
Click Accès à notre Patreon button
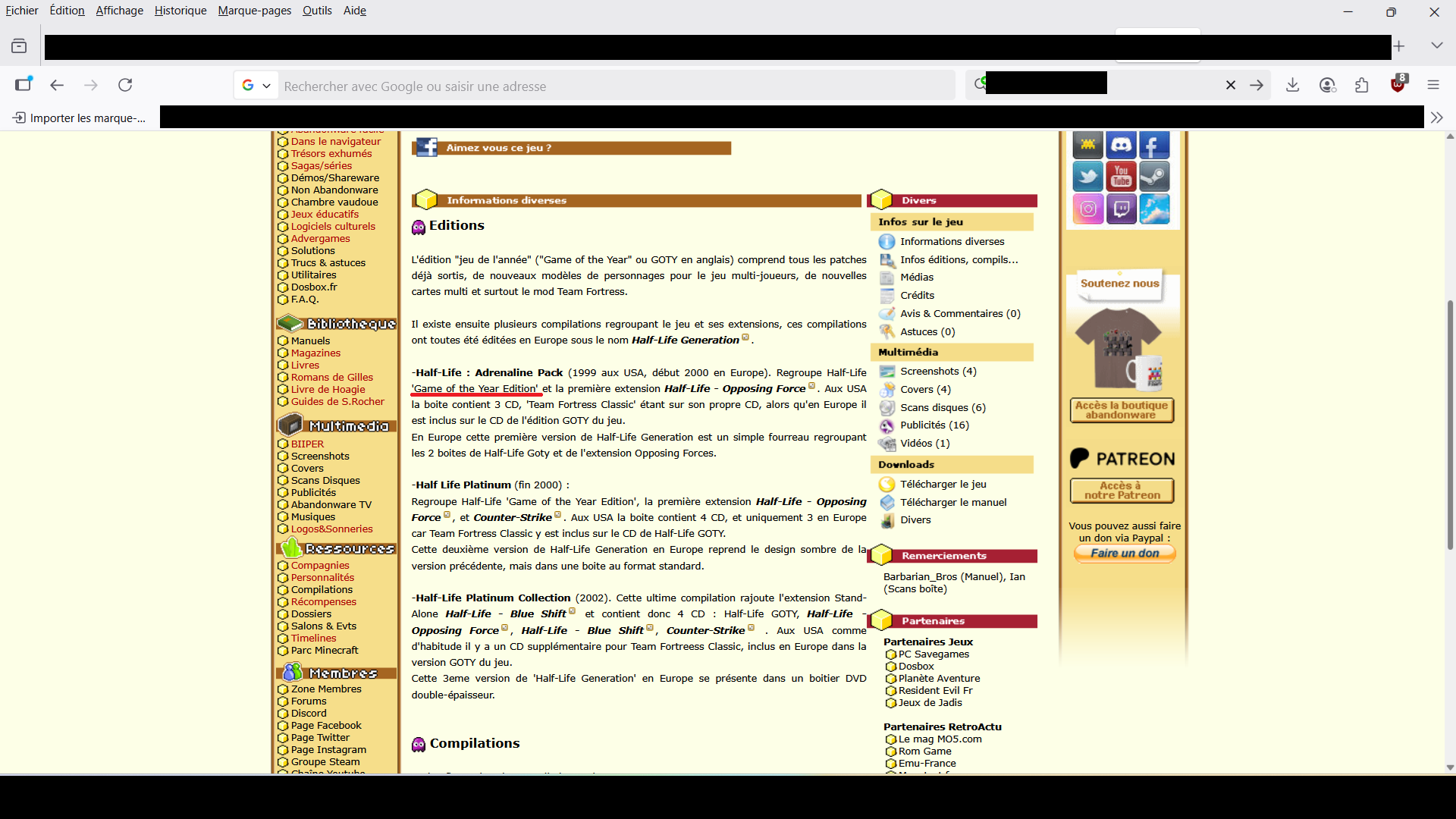pos(1122,491)
